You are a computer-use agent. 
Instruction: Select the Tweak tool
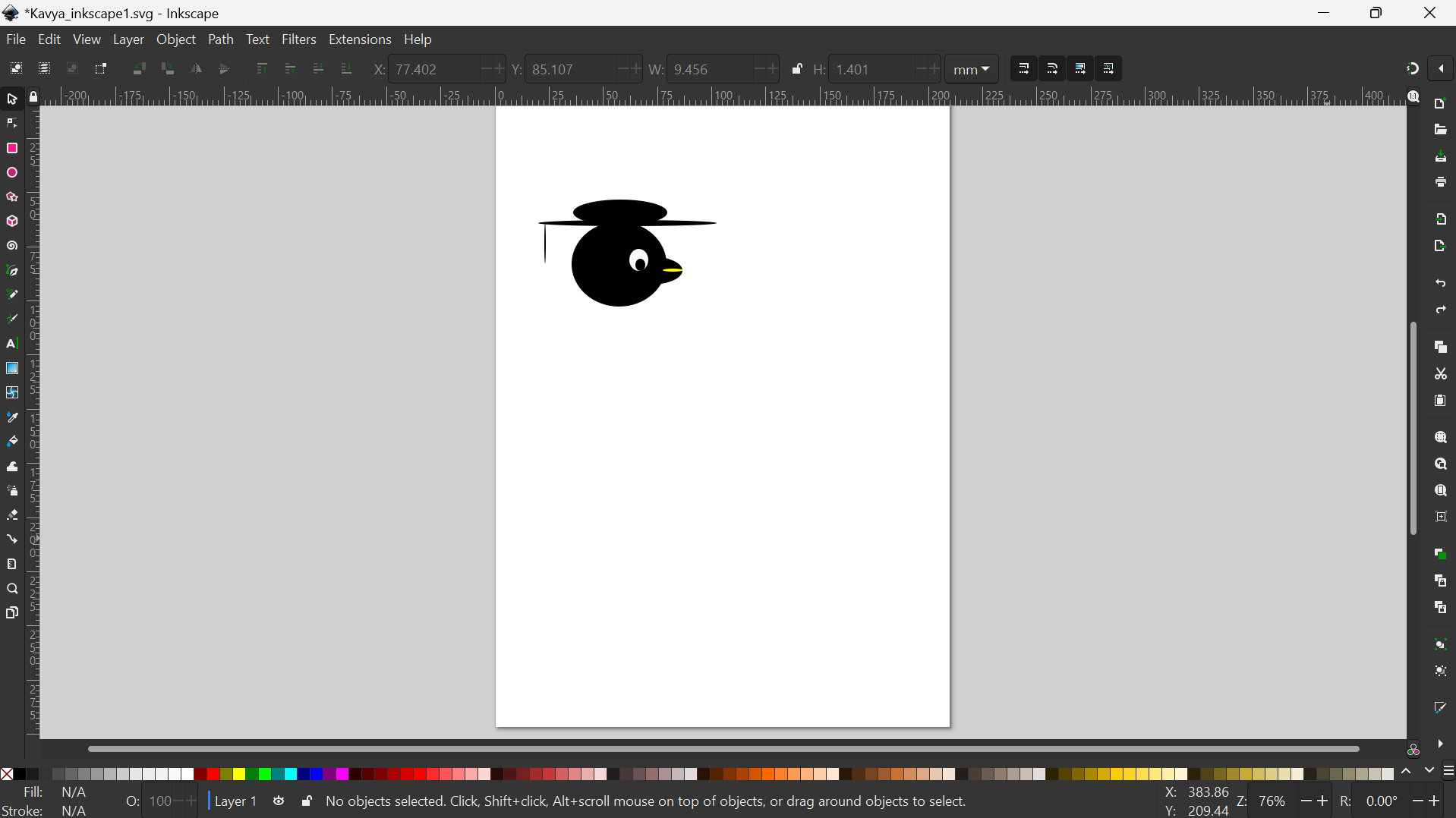click(12, 467)
